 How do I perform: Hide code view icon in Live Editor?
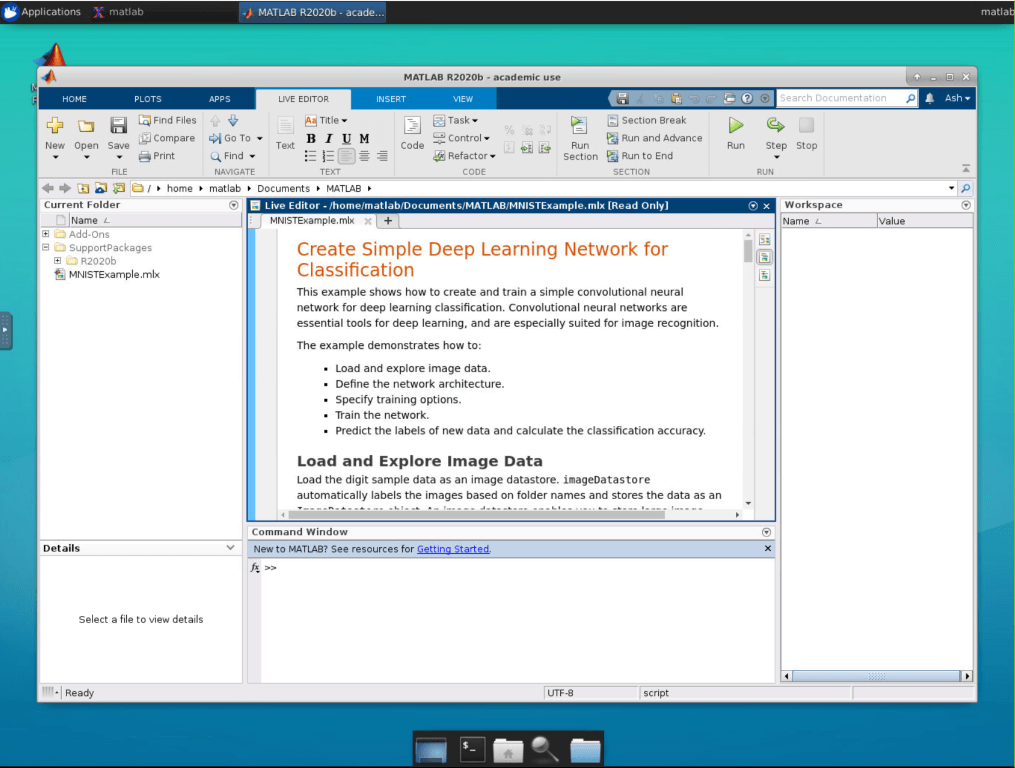pyautogui.click(x=764, y=275)
